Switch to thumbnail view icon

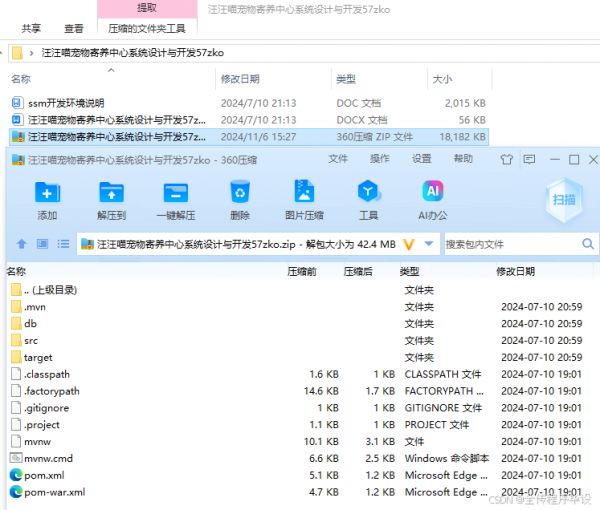click(x=42, y=244)
